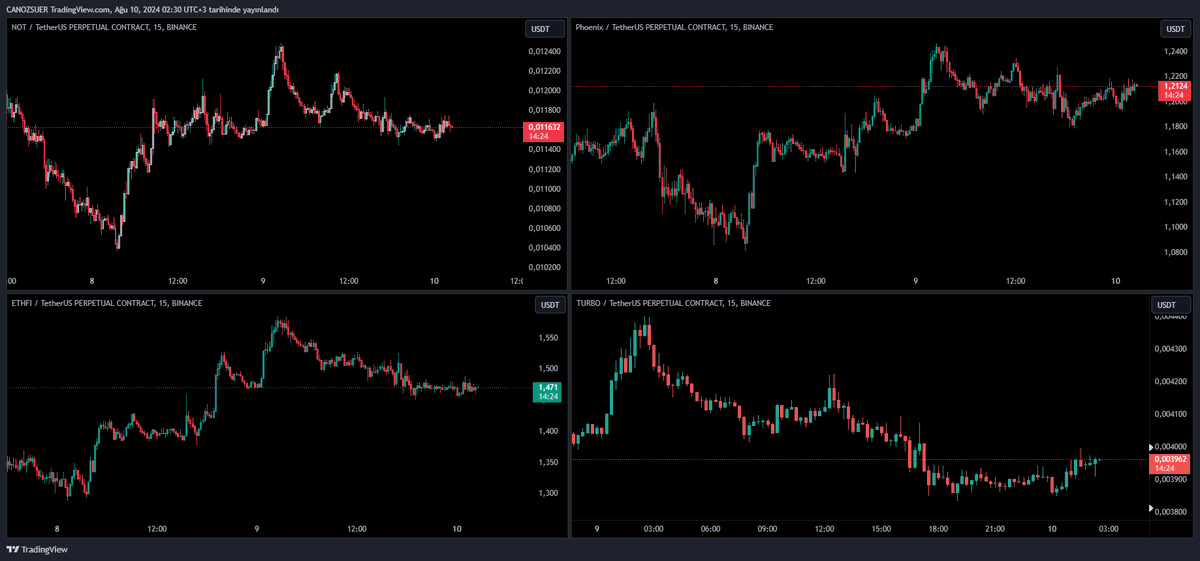Click the 1,1200 price label on Phoenix chart

point(1174,202)
